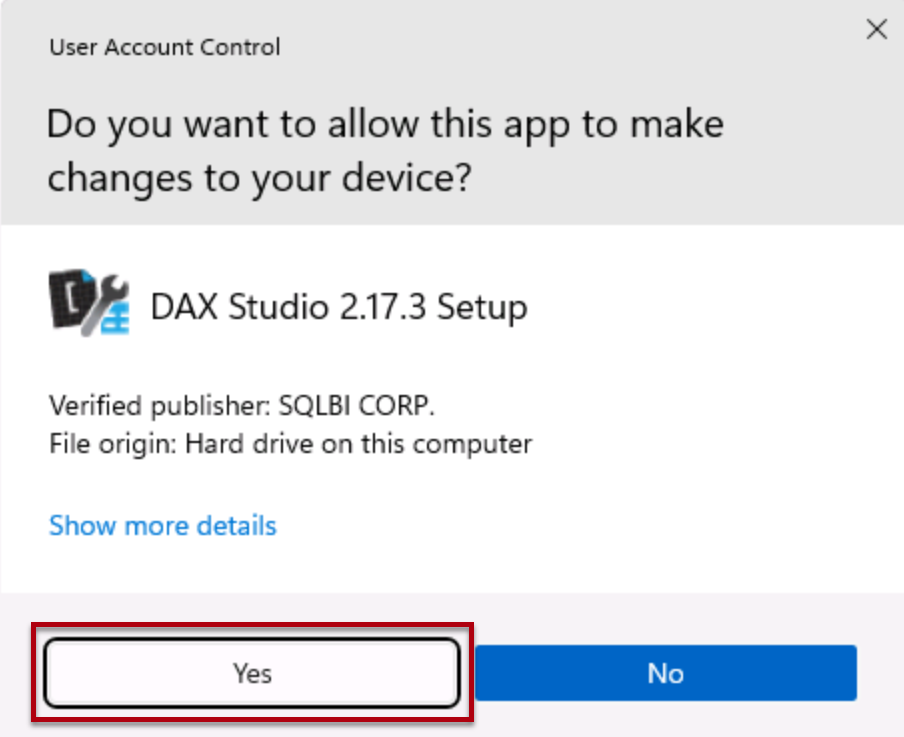Image resolution: width=904 pixels, height=737 pixels.
Task: Click the 'File origin:' label
Action: pos(113,444)
